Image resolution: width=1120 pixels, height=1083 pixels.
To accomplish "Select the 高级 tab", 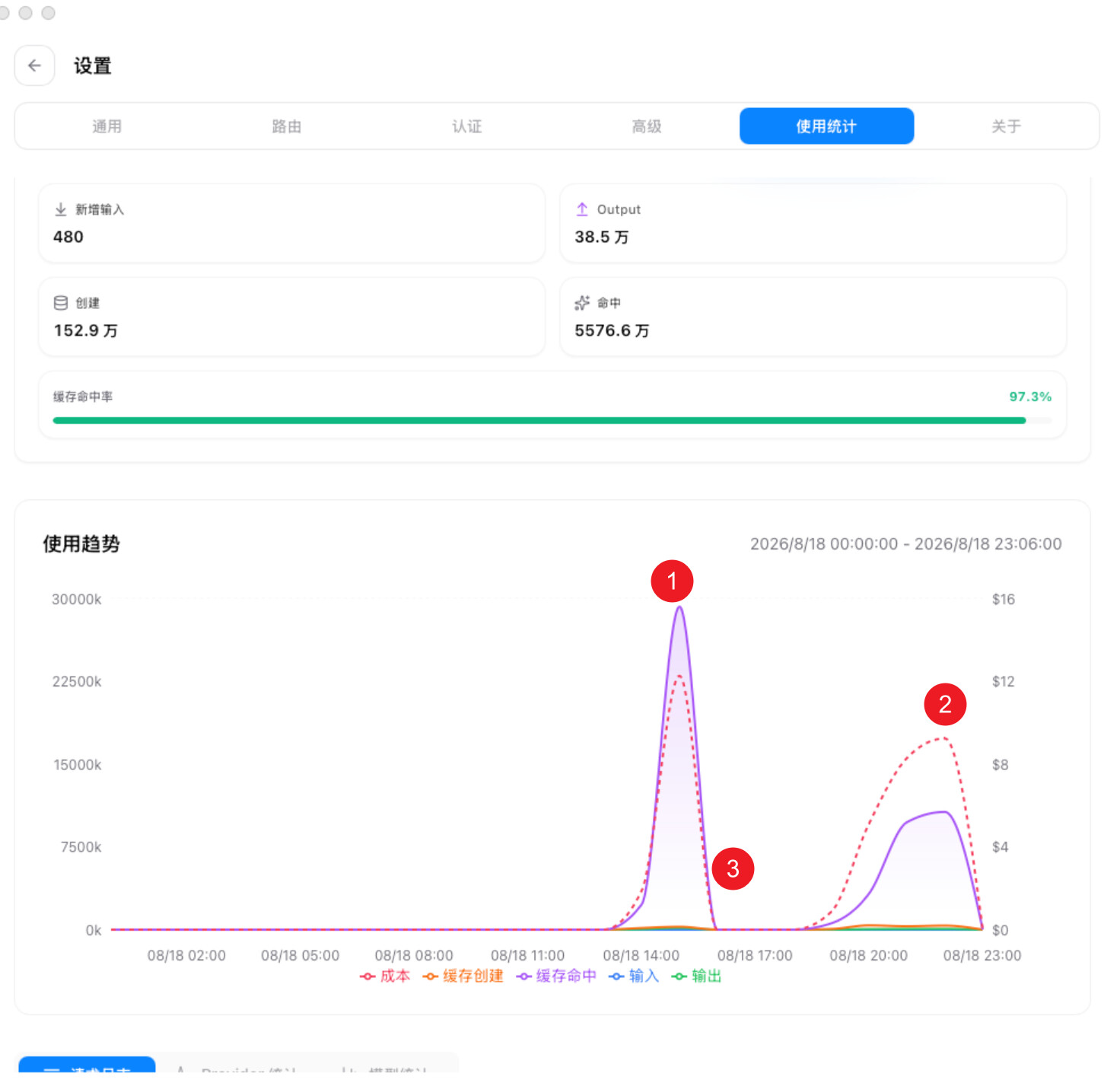I will click(647, 126).
